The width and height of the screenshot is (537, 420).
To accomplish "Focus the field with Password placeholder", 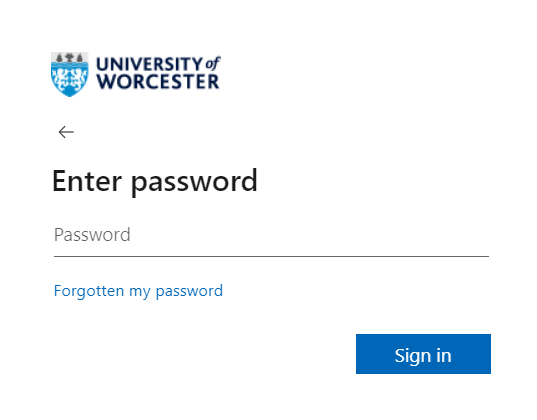I will (x=271, y=235).
